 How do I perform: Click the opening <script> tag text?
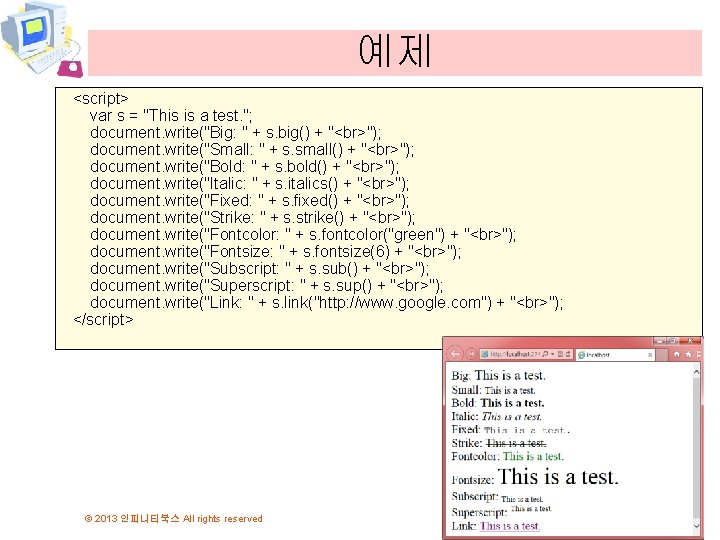[101, 99]
